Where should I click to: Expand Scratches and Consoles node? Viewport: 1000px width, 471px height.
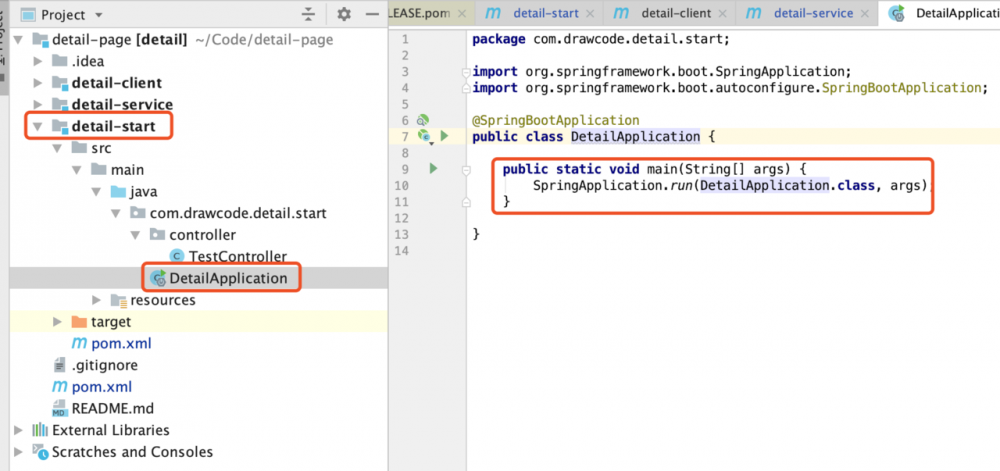(18, 452)
